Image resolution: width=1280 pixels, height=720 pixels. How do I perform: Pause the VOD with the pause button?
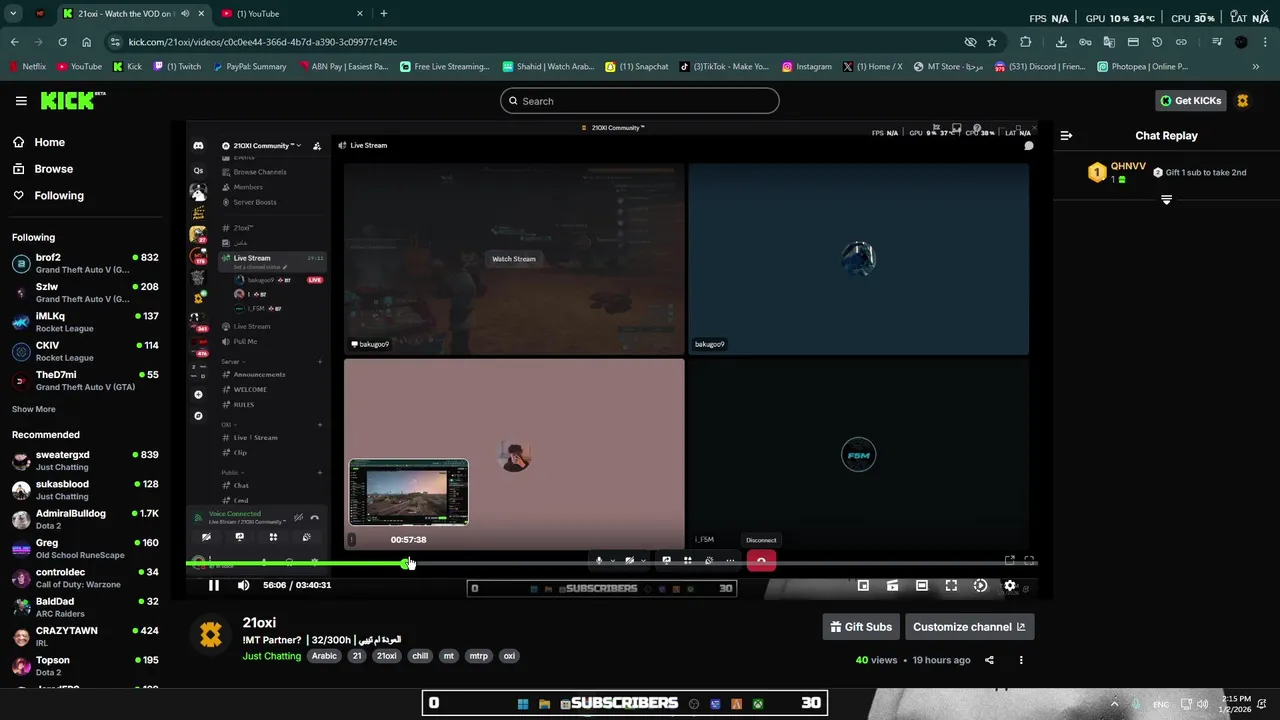[213, 585]
